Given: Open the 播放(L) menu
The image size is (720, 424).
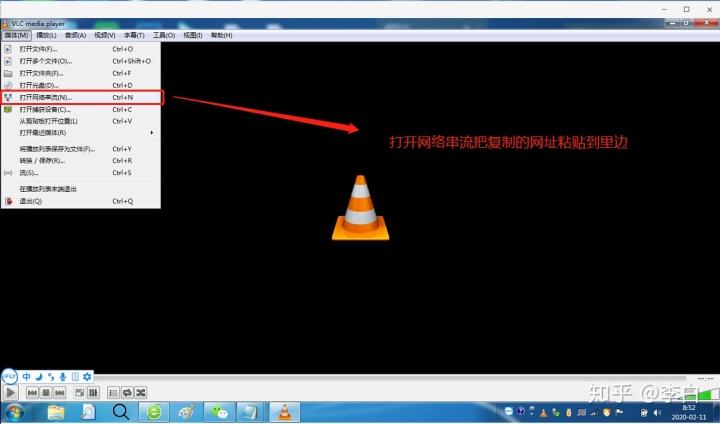Looking at the screenshot, I should tap(46, 35).
